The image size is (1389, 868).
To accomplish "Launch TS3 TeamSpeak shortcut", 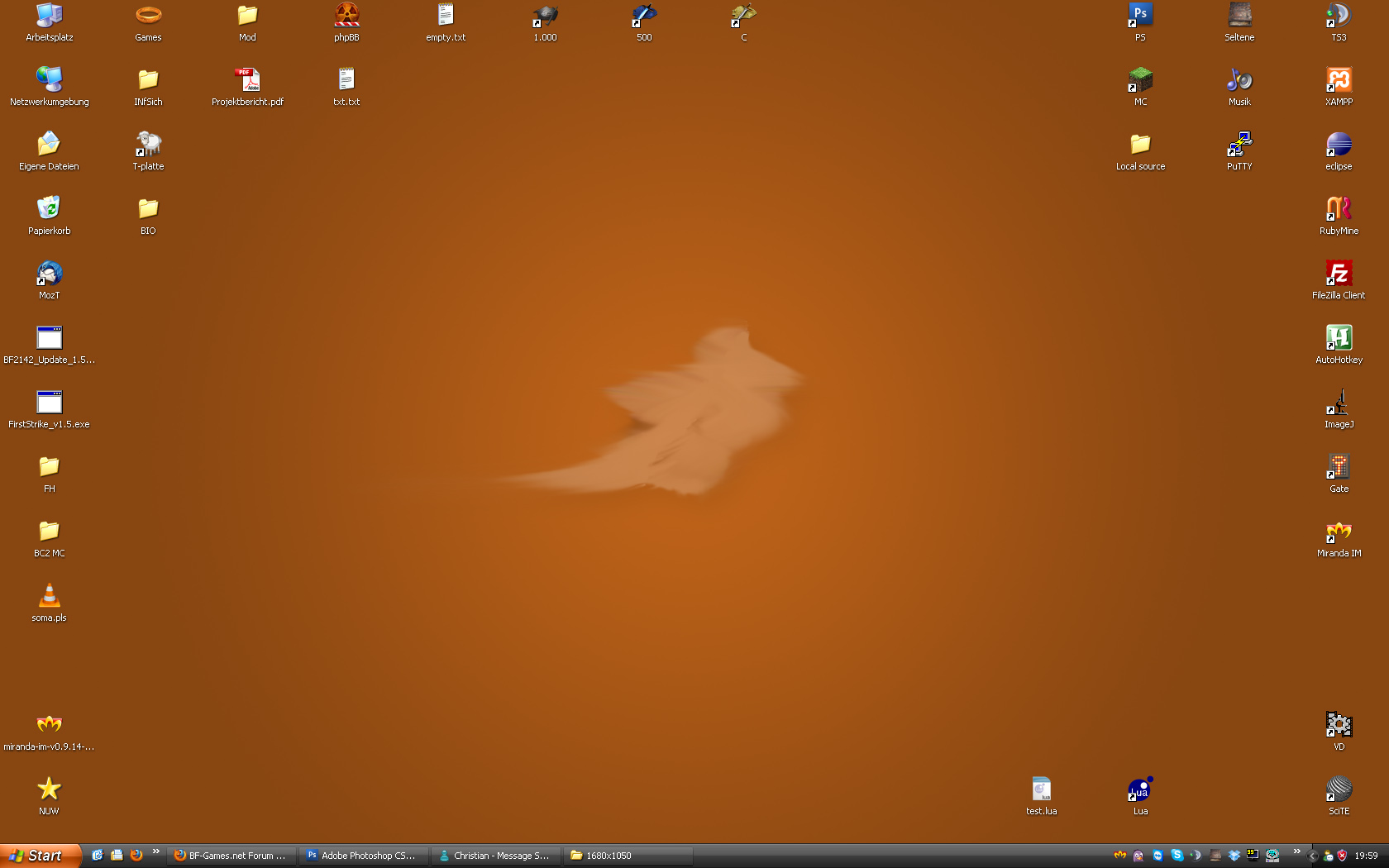I will 1339,21.
